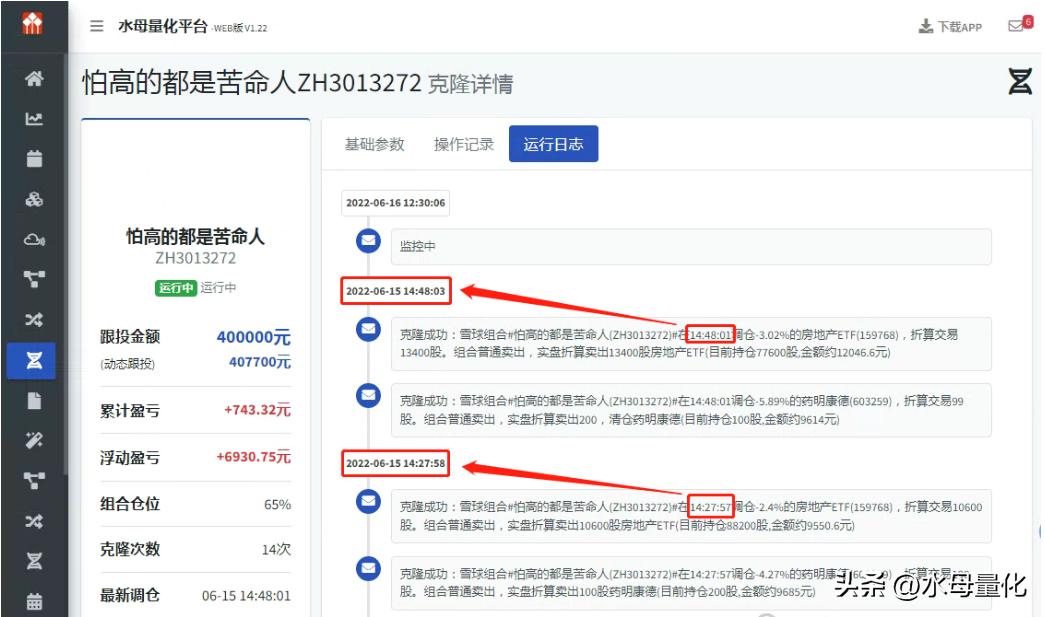Image resolution: width=1045 pixels, height=617 pixels.
Task: Switch to the 基础参数 tab
Action: (x=375, y=143)
